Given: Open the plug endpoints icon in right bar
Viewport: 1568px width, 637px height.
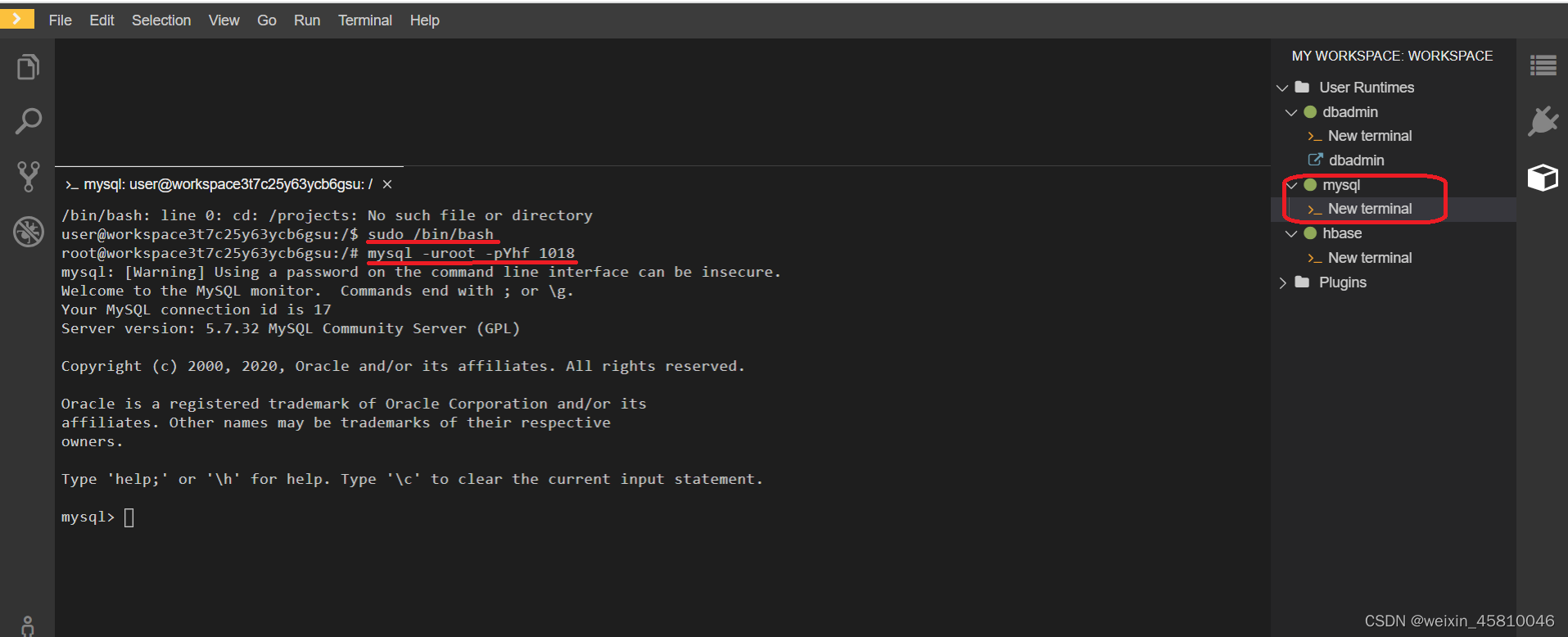Looking at the screenshot, I should (x=1543, y=121).
